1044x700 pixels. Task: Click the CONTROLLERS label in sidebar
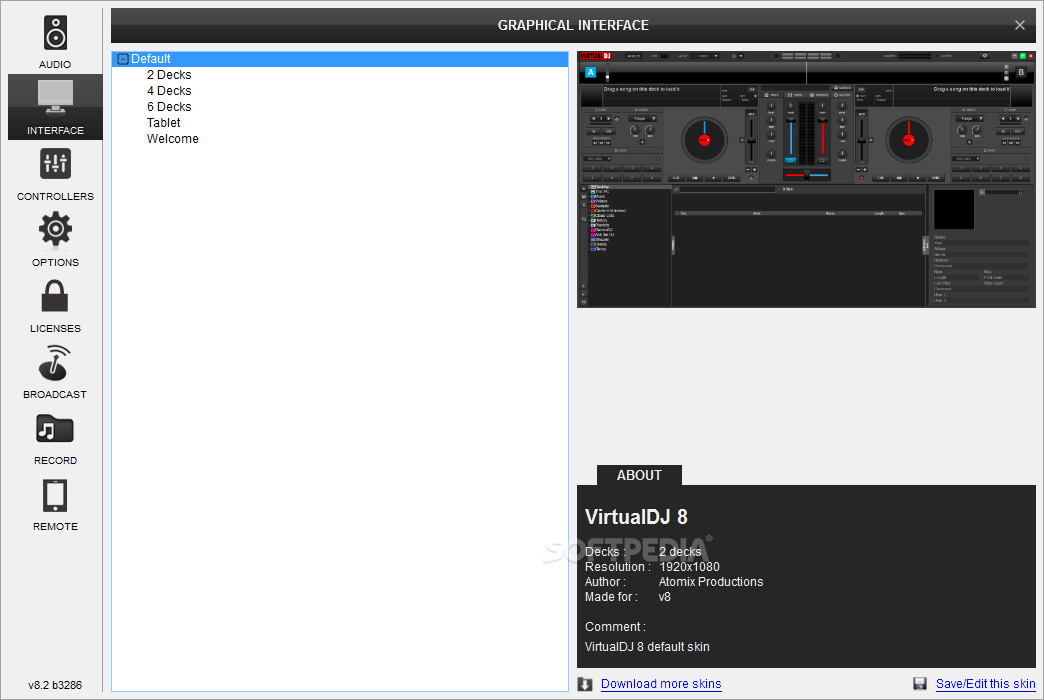coord(55,196)
